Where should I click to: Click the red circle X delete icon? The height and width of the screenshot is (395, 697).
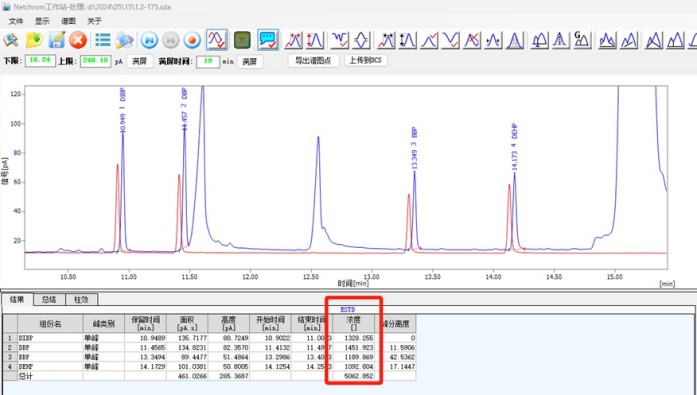[x=78, y=40]
